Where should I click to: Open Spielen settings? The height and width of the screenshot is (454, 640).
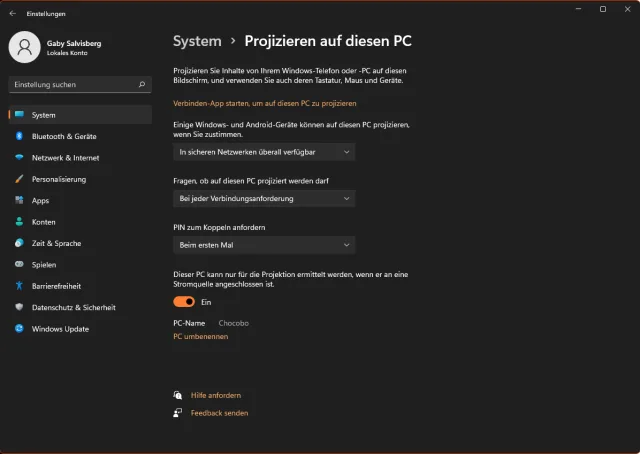(80, 264)
